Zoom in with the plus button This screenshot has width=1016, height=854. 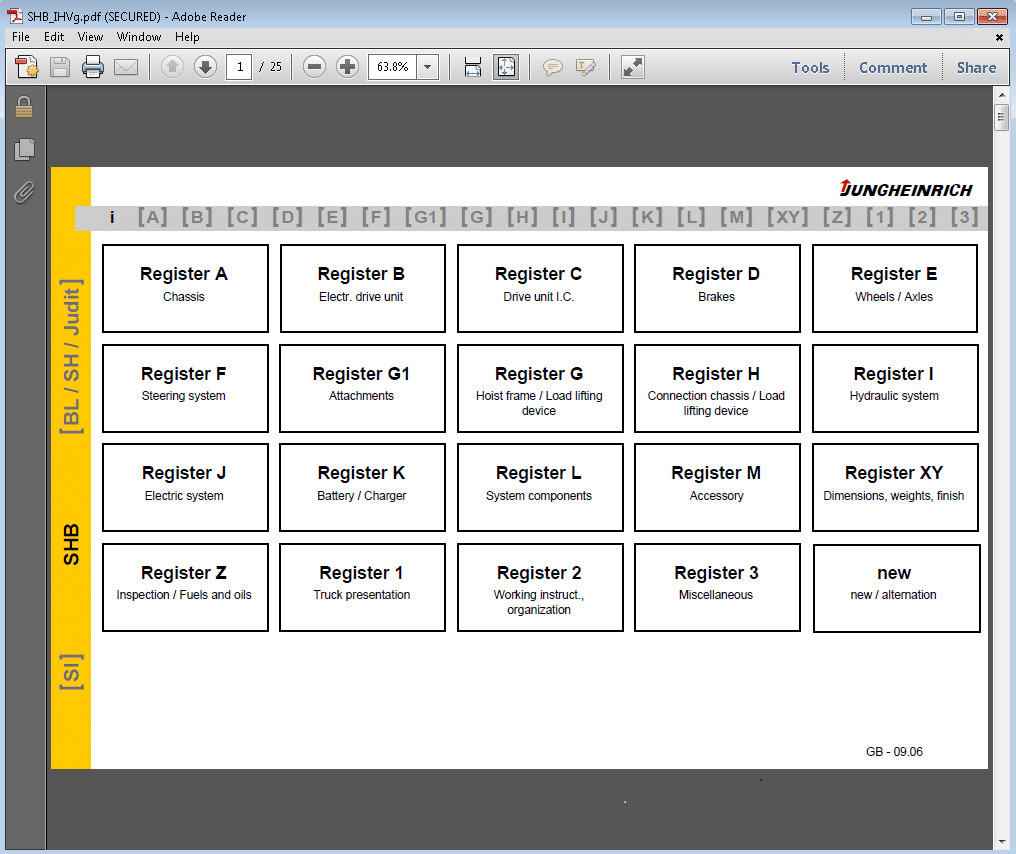point(347,67)
